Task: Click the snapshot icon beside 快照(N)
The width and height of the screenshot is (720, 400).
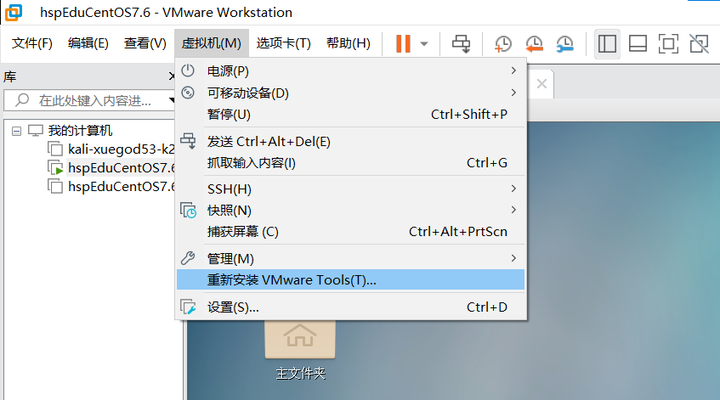Action: 188,210
